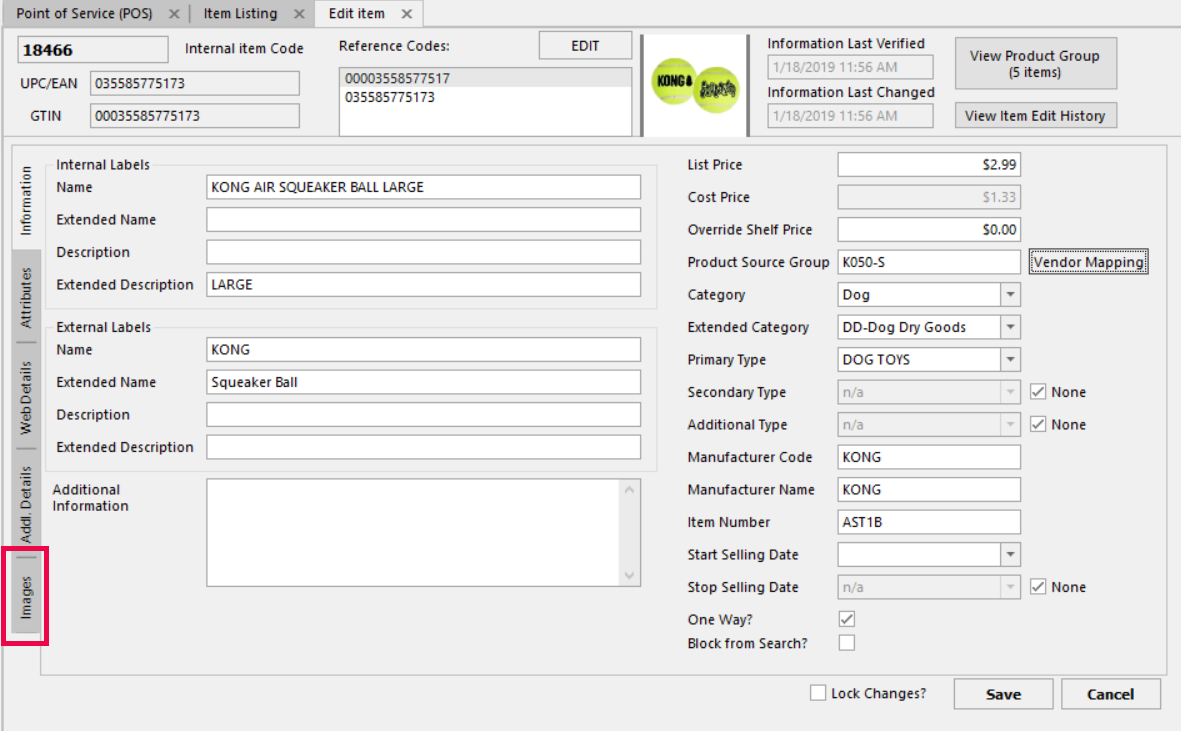
Task: Click the Vendor Mapping button
Action: [1088, 262]
